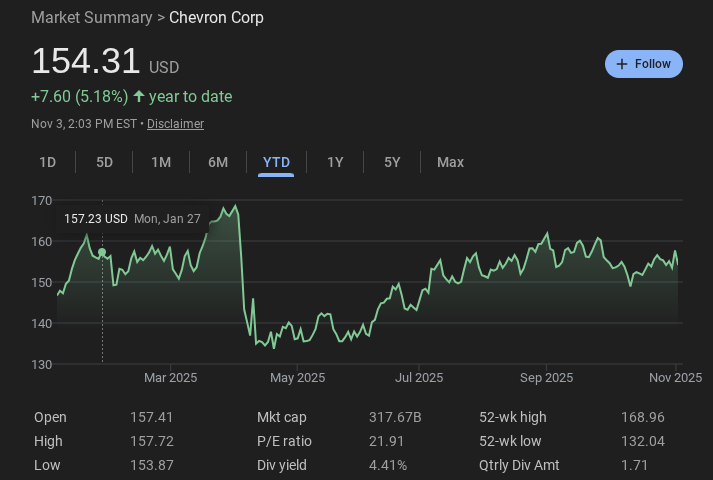Select the YTD tab
Screen dimensions: 713x480
(x=276, y=162)
